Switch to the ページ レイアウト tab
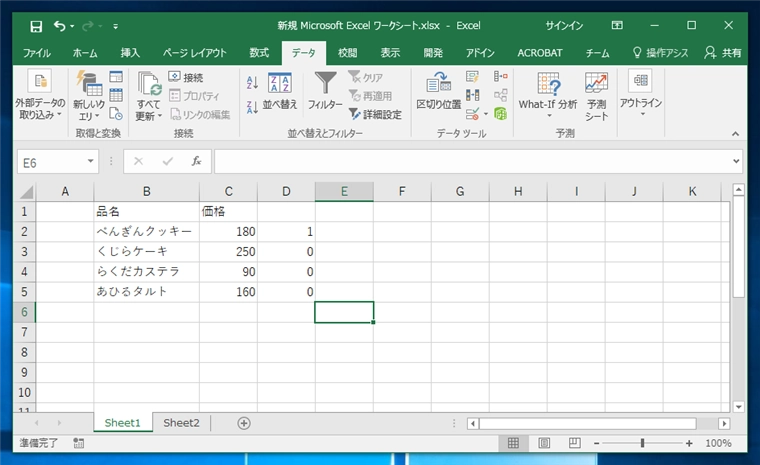The height and width of the screenshot is (465, 760). pyautogui.click(x=194, y=53)
